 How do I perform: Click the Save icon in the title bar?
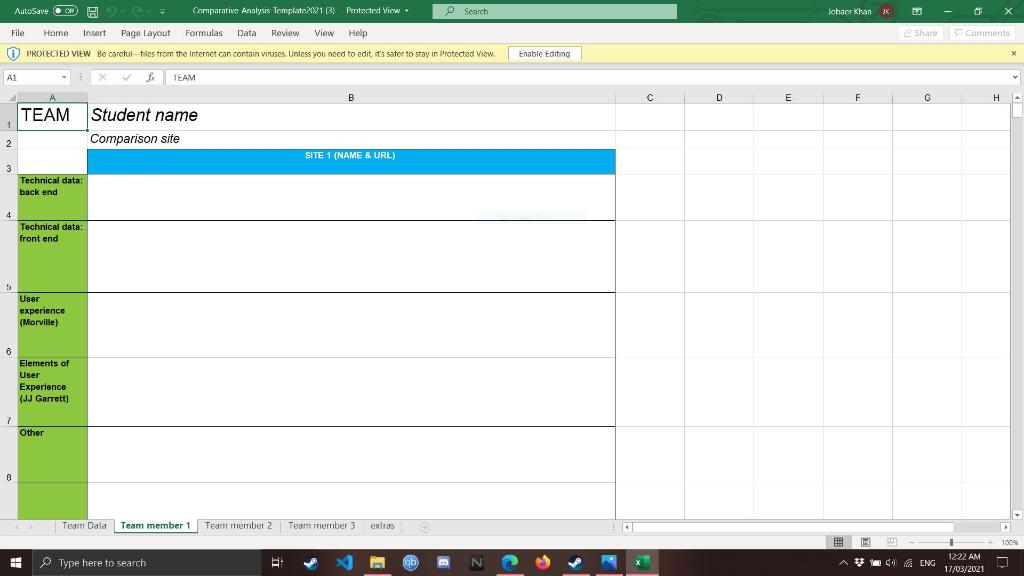(x=92, y=10)
